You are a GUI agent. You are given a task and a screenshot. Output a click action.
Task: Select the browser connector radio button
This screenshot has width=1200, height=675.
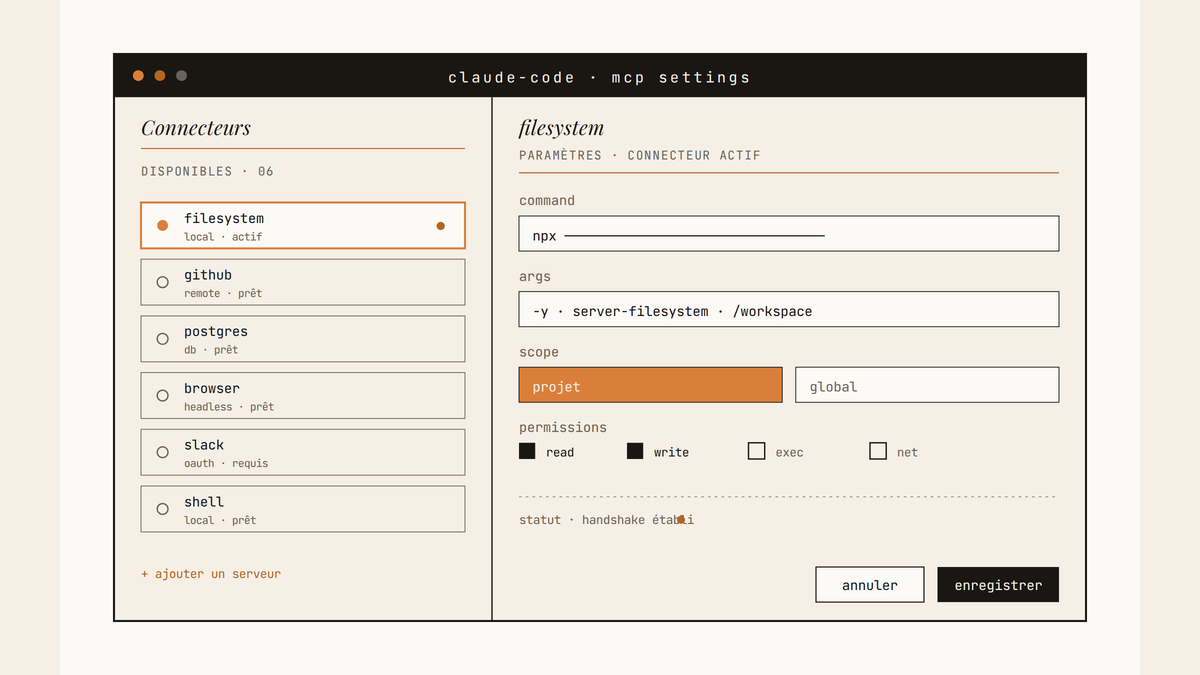click(163, 396)
